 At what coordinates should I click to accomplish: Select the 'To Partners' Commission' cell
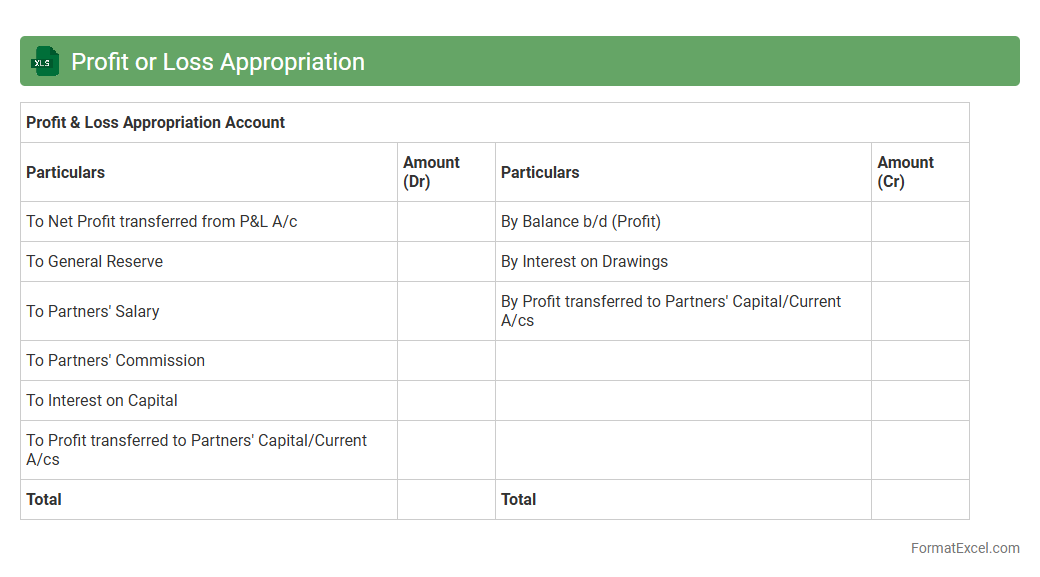[116, 361]
